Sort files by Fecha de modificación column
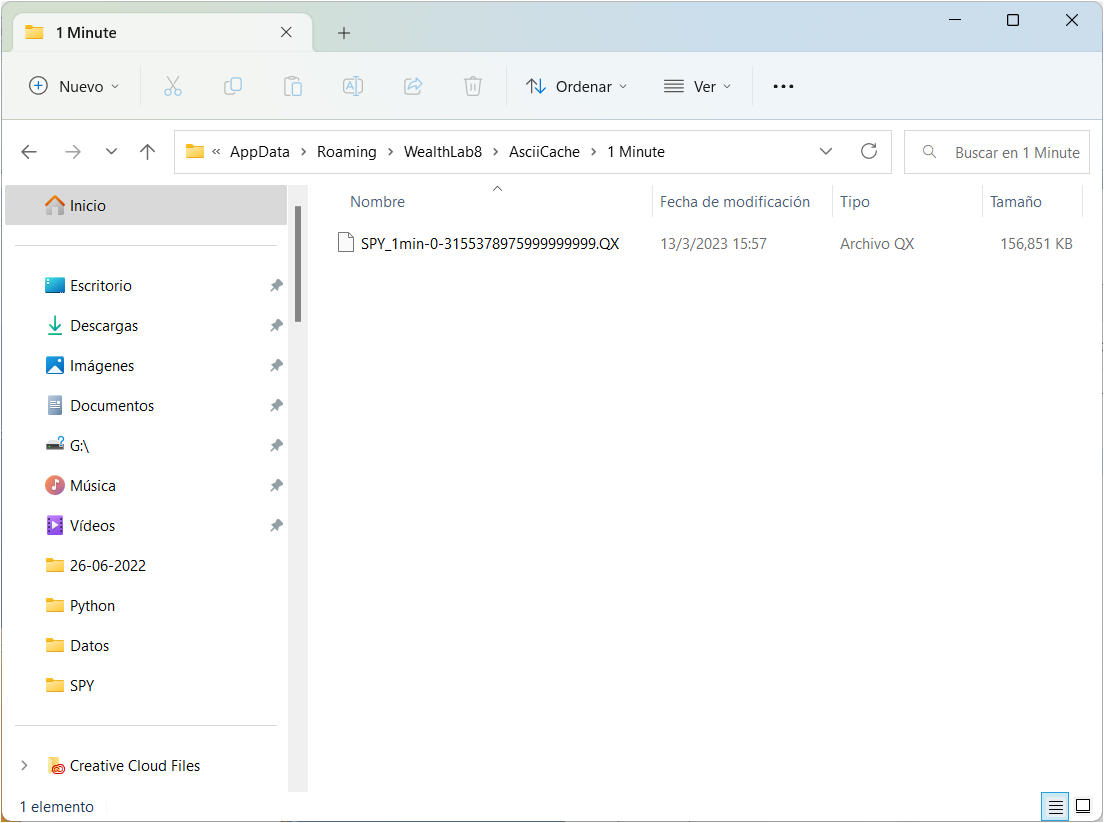This screenshot has width=1104, height=823. [x=735, y=202]
